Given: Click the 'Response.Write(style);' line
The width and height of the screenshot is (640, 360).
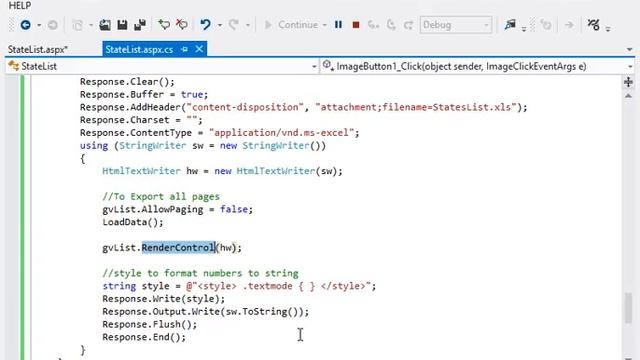Looking at the screenshot, I should [x=164, y=299].
